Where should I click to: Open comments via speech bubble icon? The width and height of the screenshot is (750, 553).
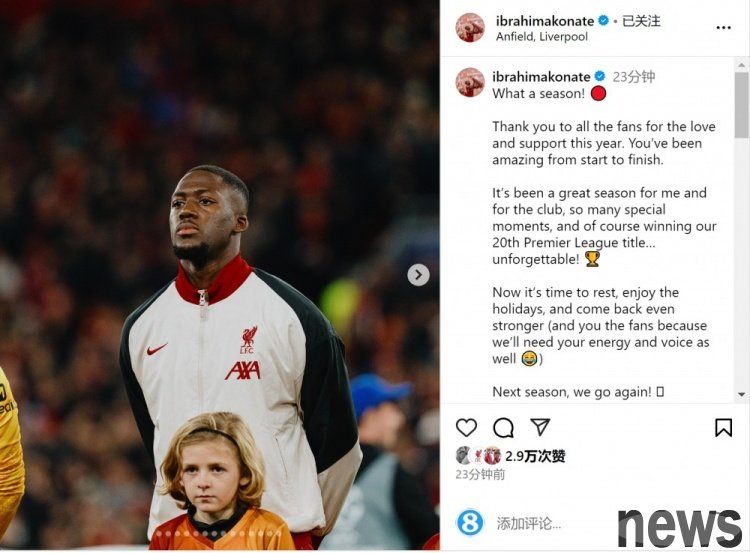[x=503, y=428]
